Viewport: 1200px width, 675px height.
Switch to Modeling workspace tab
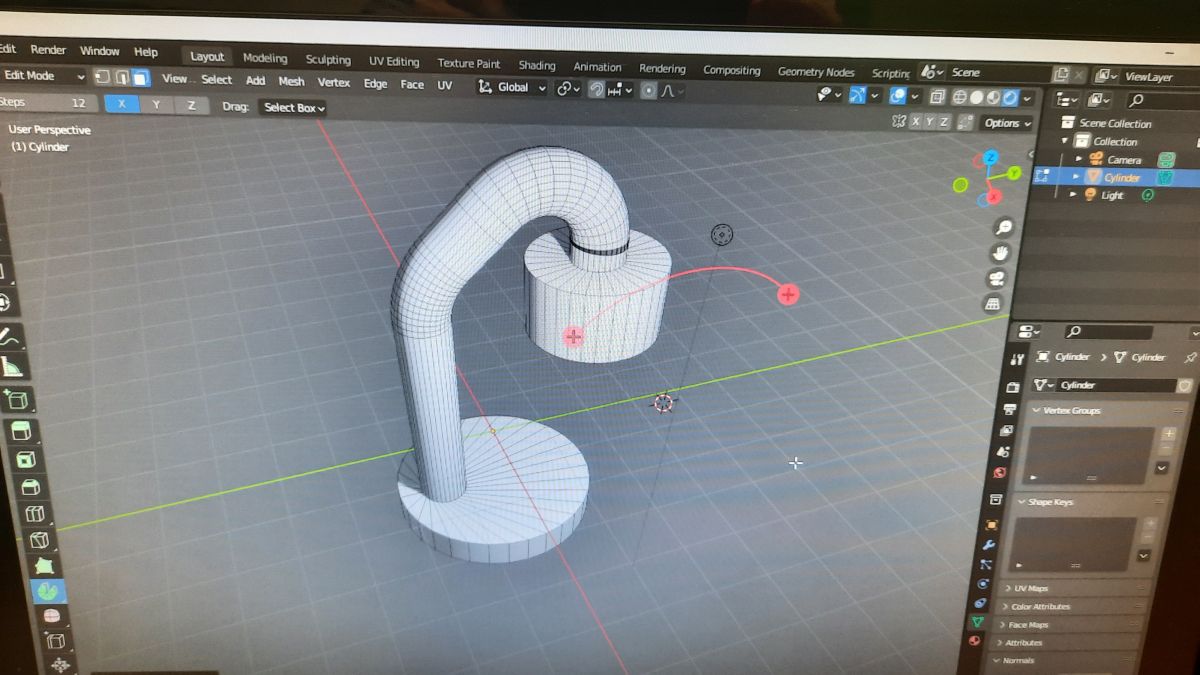(x=265, y=58)
